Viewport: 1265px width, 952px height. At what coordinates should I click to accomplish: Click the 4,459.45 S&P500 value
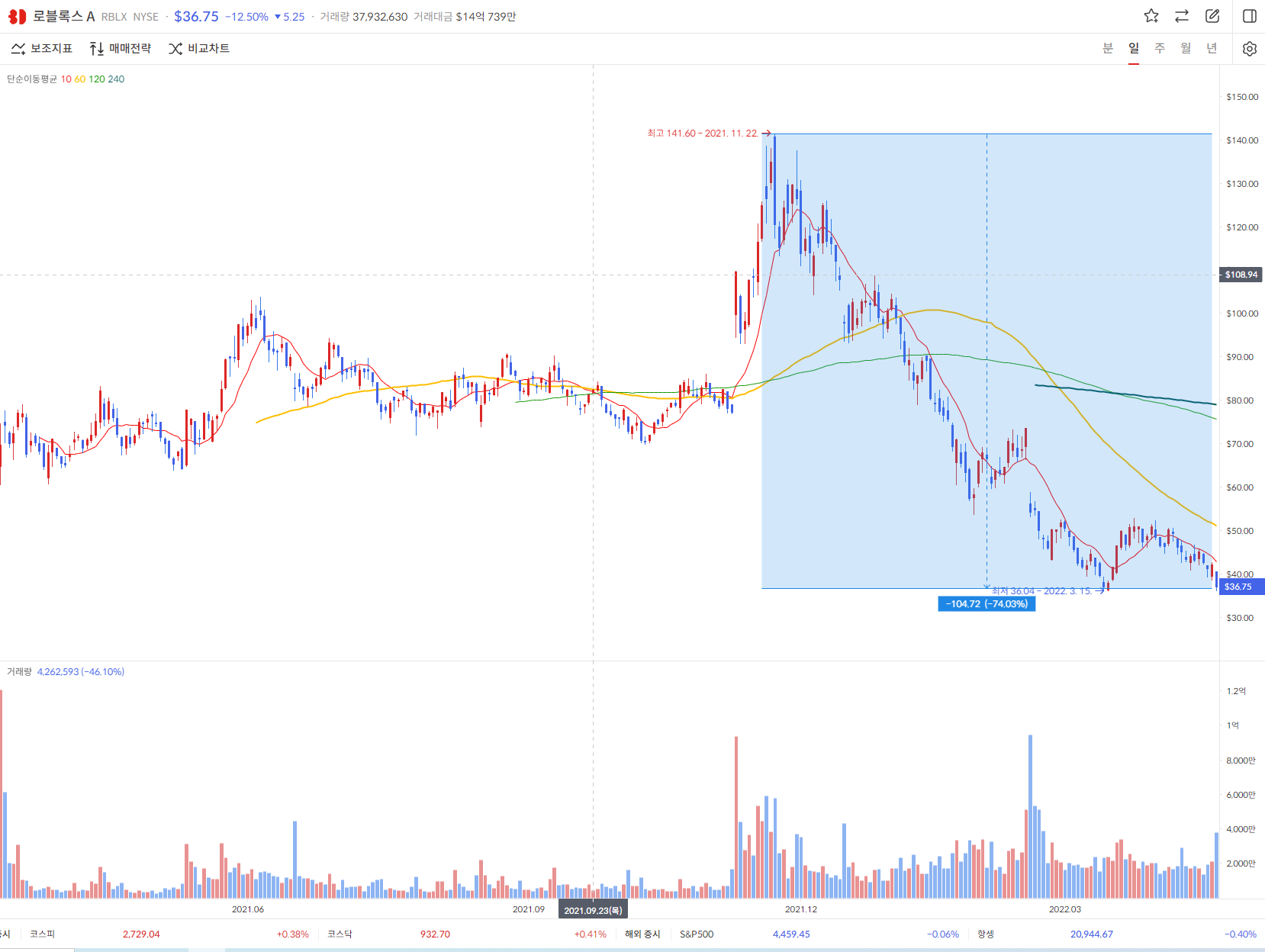791,934
